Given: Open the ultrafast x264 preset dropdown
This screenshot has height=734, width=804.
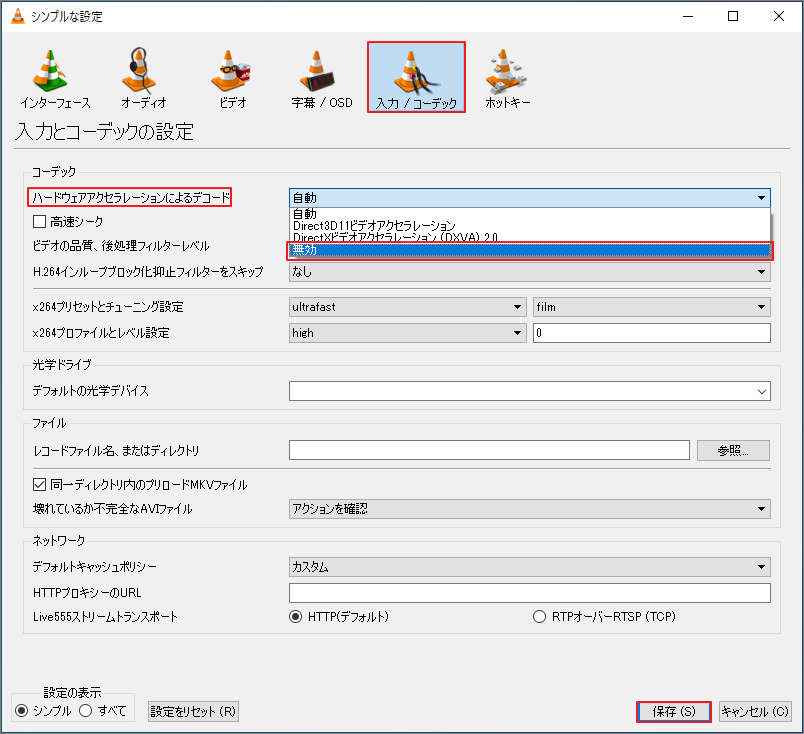Looking at the screenshot, I should pos(404,307).
